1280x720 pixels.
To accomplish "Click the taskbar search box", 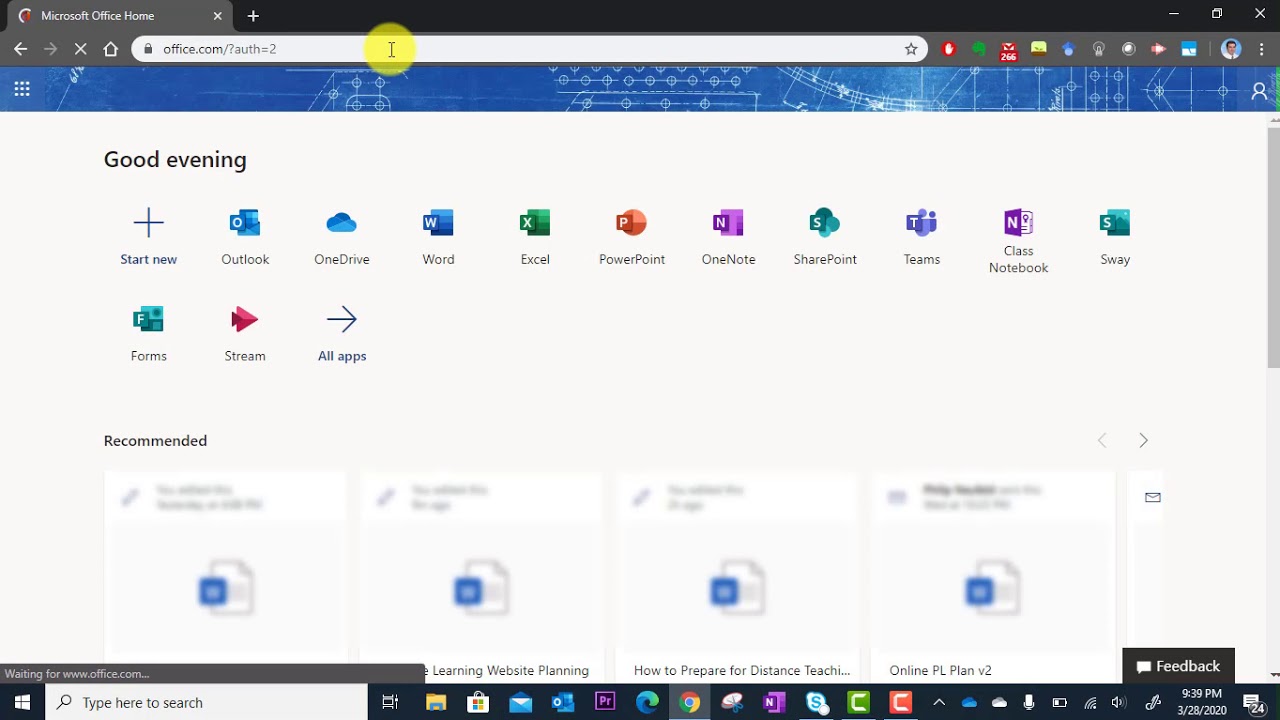I will point(207,702).
